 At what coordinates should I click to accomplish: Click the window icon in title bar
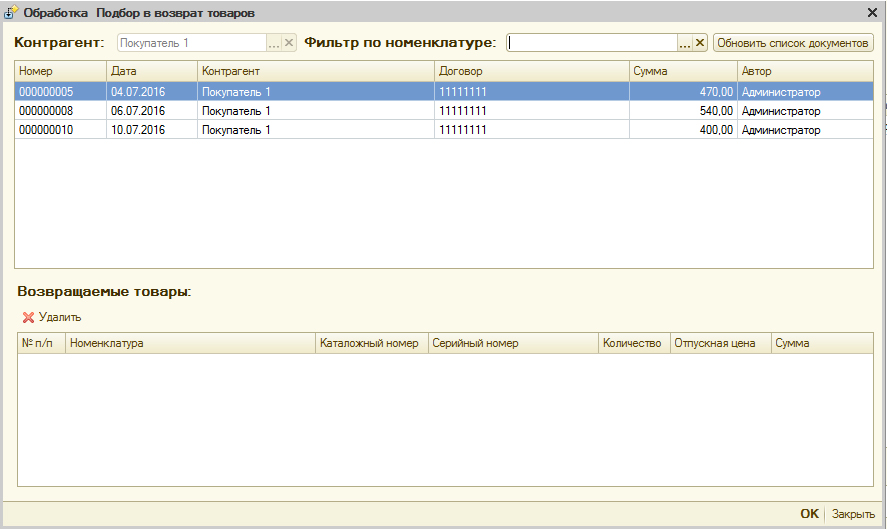pos(11,13)
